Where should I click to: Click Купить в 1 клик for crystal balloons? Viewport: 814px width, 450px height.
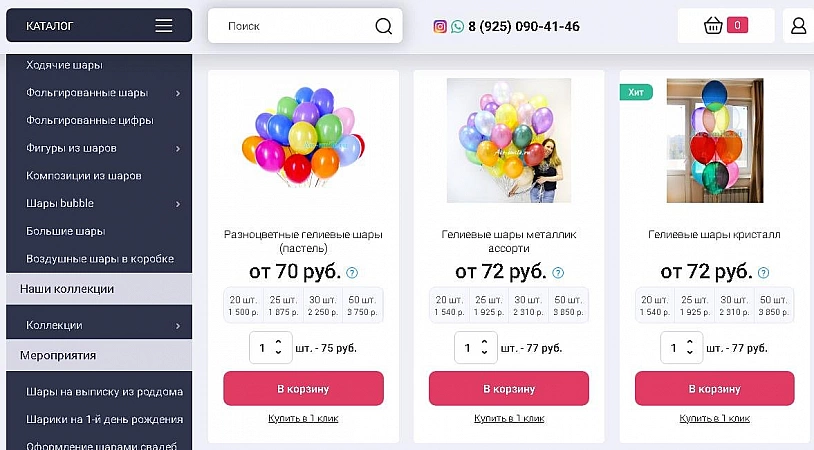pyautogui.click(x=715, y=418)
